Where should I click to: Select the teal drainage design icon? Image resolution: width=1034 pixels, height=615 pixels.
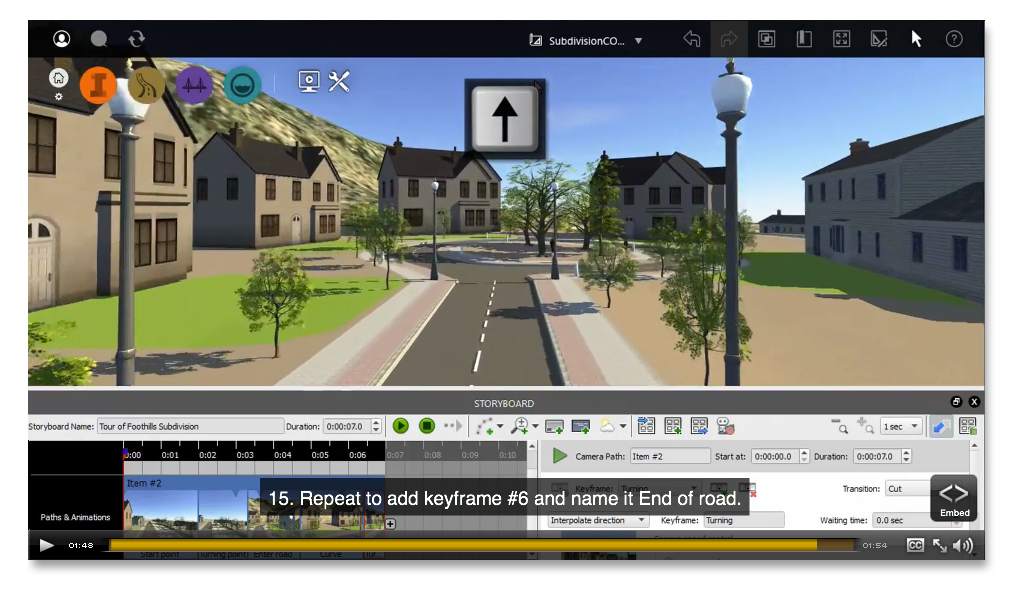click(x=242, y=85)
